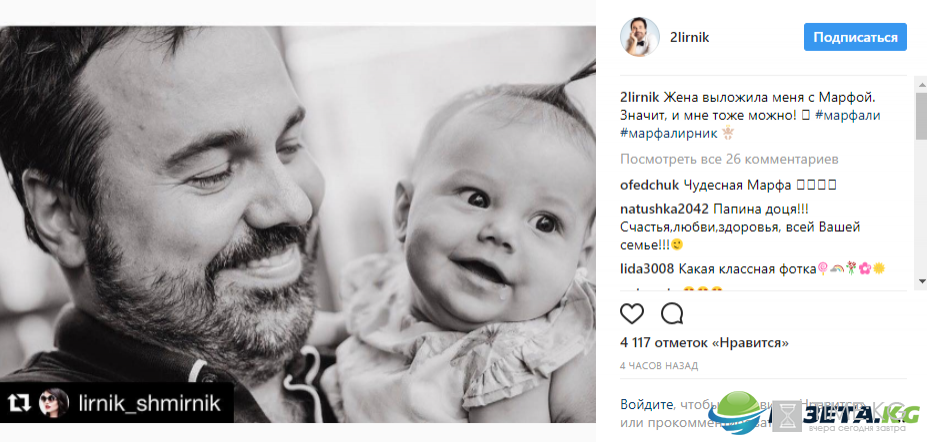
Task: Click the repost arrows icon on photo
Action: (x=19, y=404)
